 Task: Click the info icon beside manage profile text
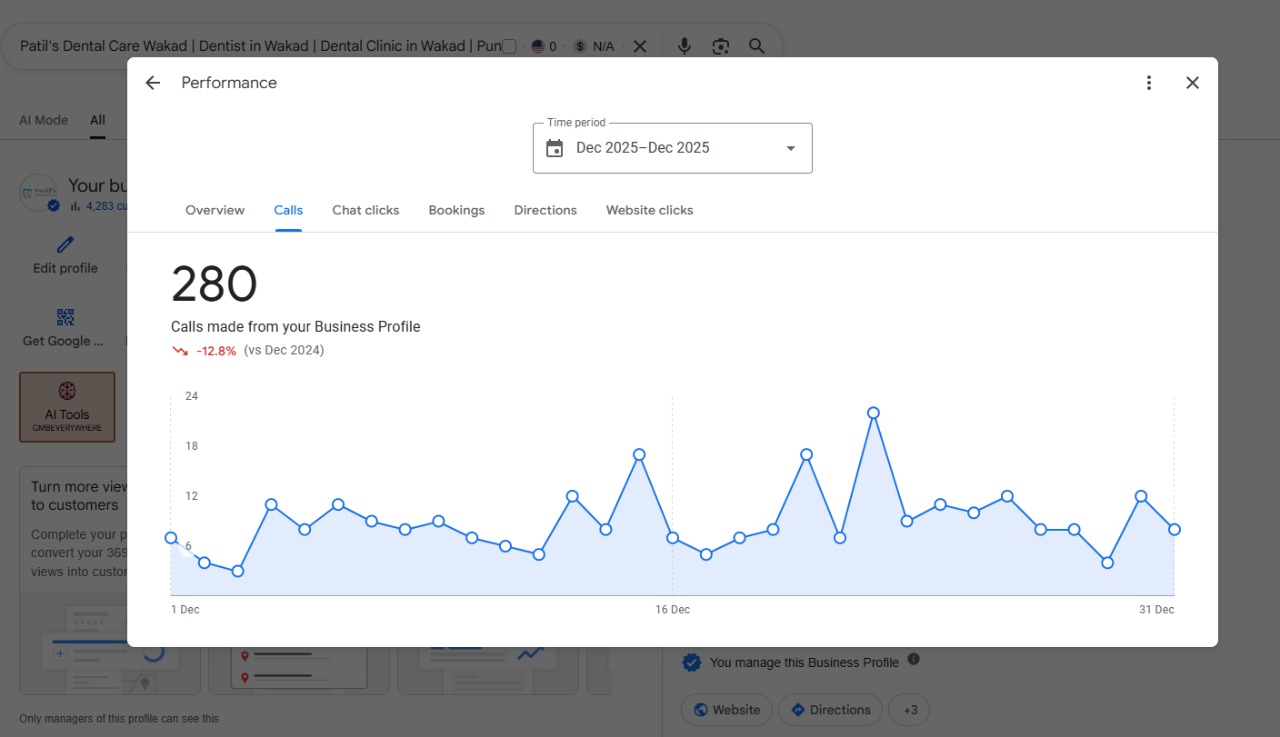(x=913, y=660)
